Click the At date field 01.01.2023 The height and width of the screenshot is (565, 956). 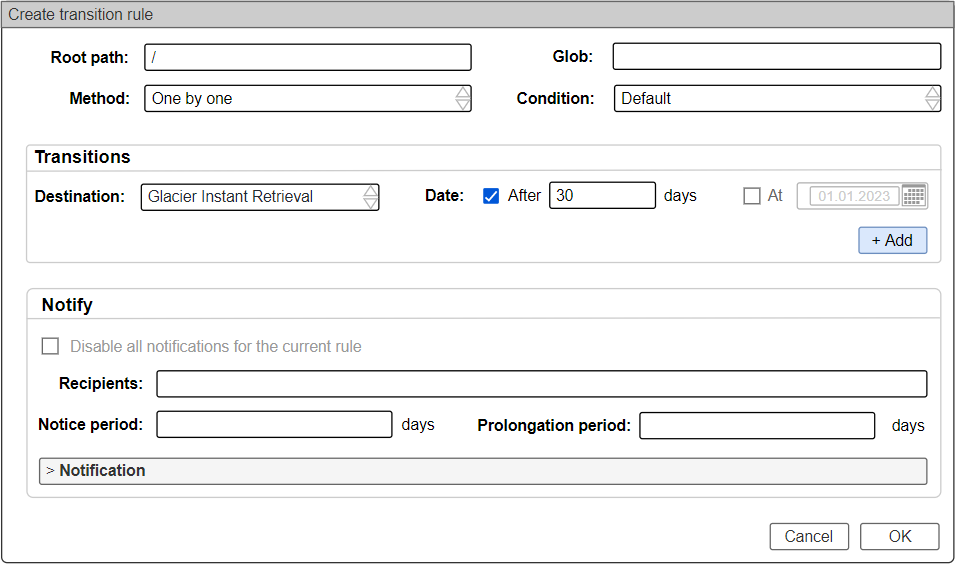click(854, 196)
